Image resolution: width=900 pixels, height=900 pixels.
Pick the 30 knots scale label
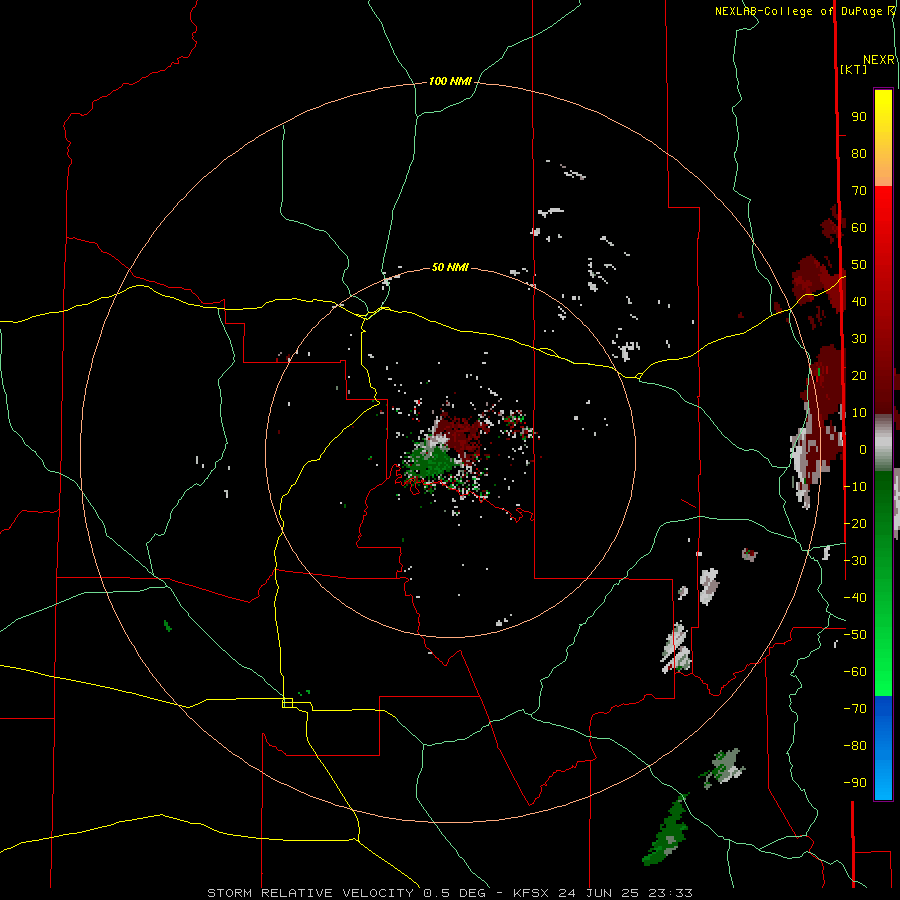859,339
